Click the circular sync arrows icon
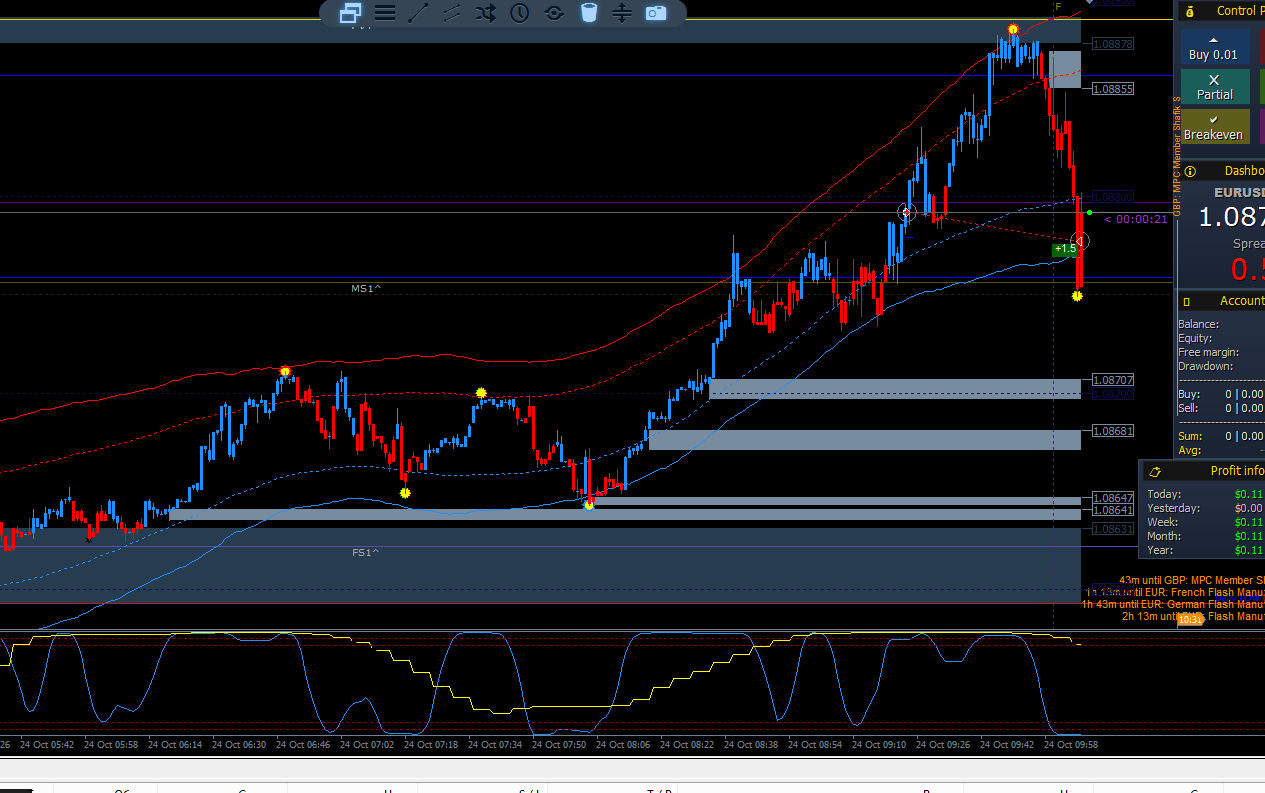Image resolution: width=1265 pixels, height=793 pixels. [554, 13]
